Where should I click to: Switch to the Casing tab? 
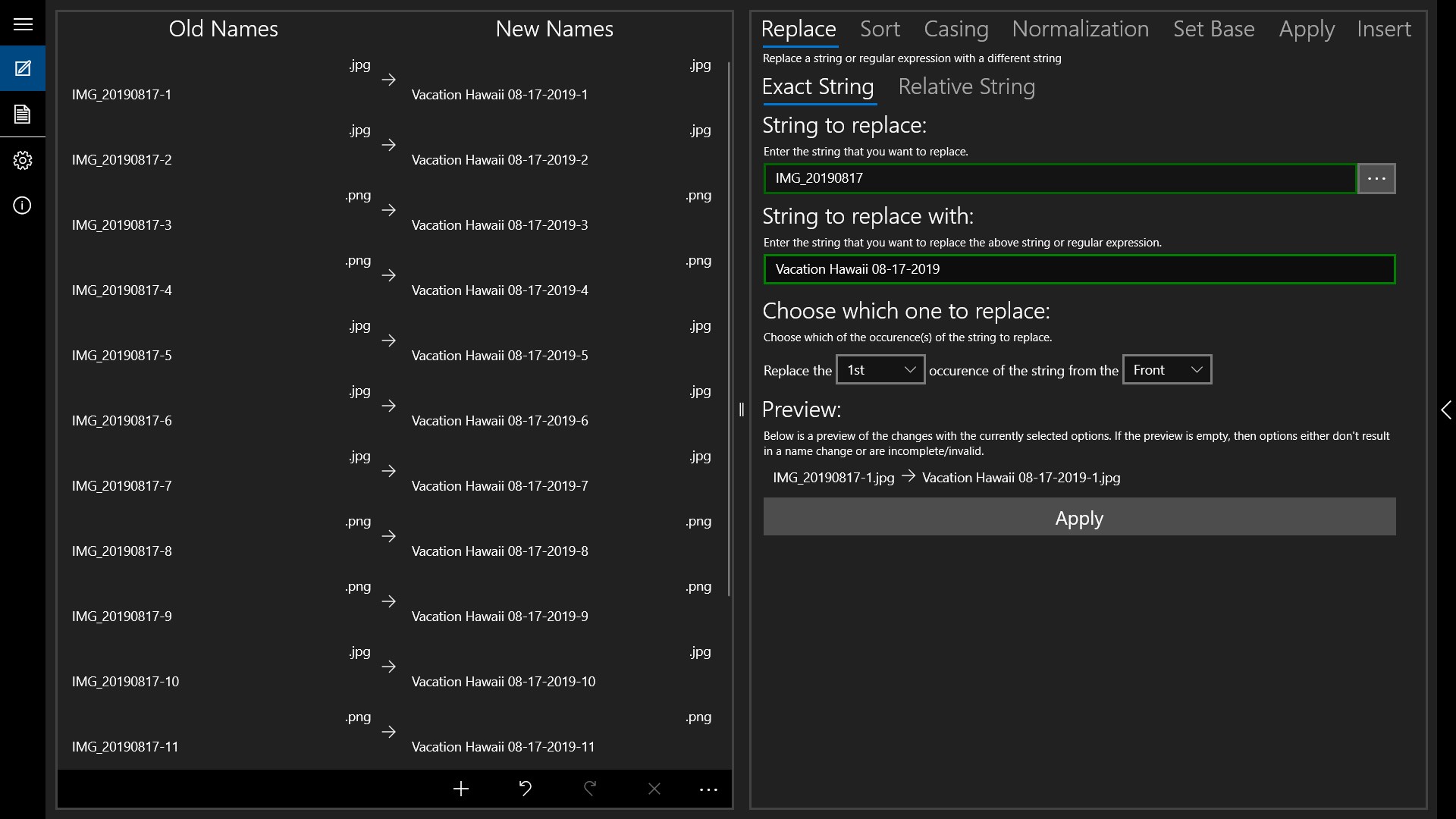pyautogui.click(x=955, y=30)
